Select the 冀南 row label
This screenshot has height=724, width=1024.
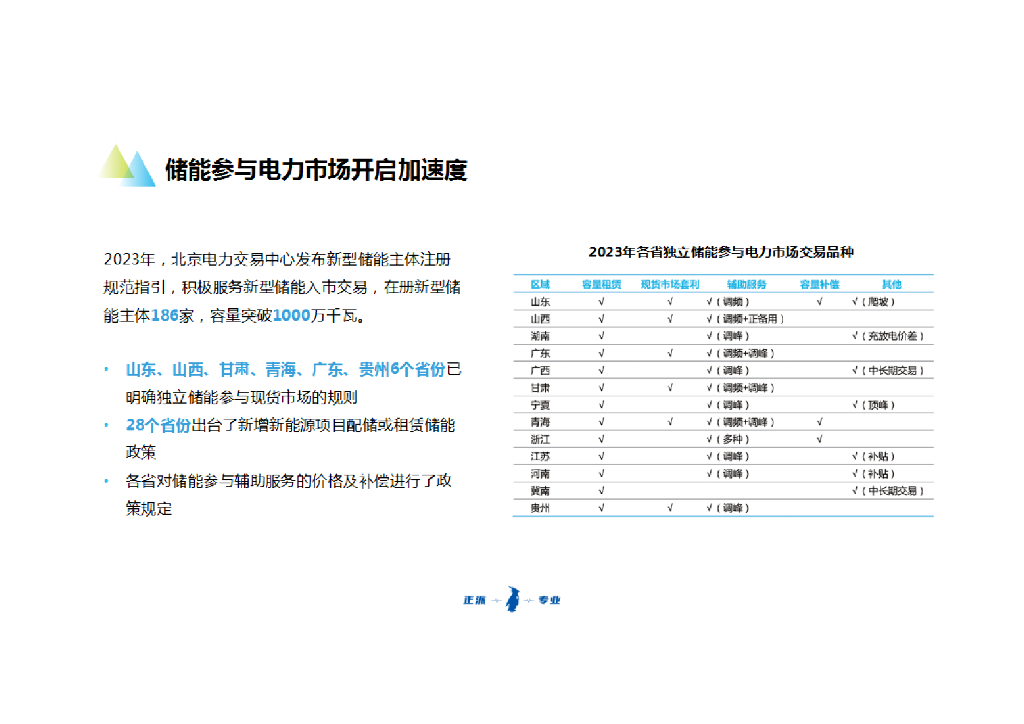click(540, 490)
